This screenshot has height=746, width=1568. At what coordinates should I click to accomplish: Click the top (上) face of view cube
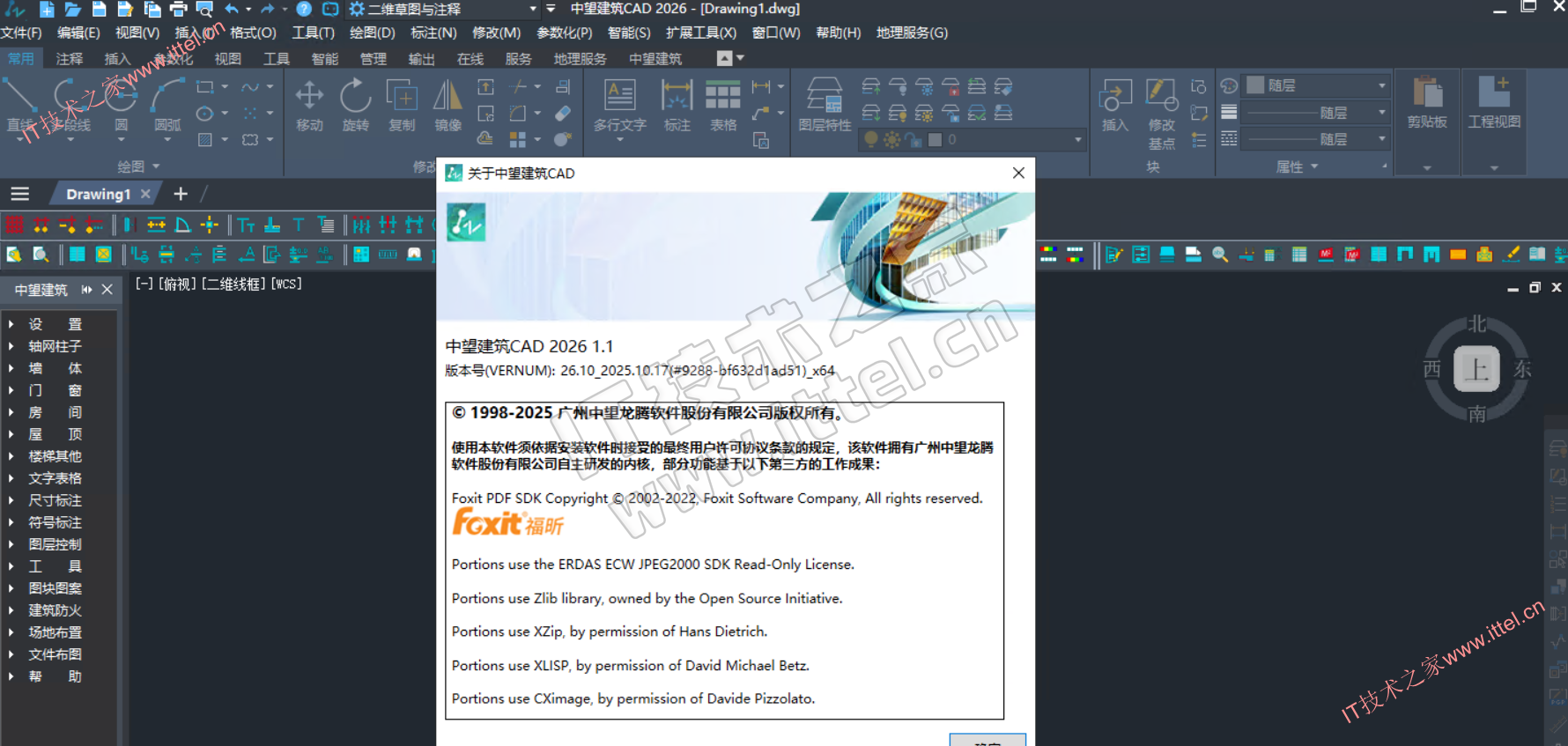[1476, 368]
